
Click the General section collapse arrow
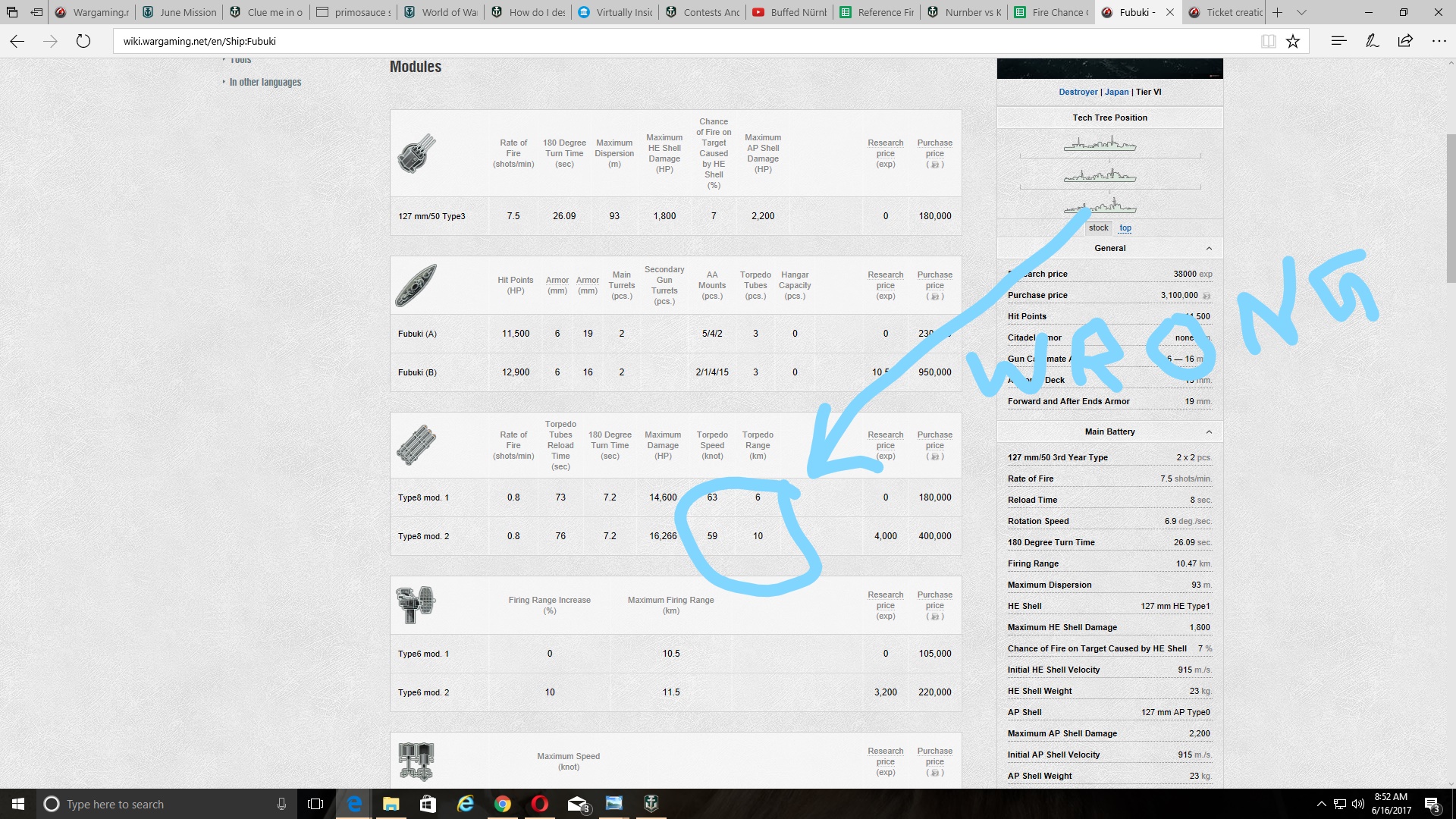tap(1208, 248)
